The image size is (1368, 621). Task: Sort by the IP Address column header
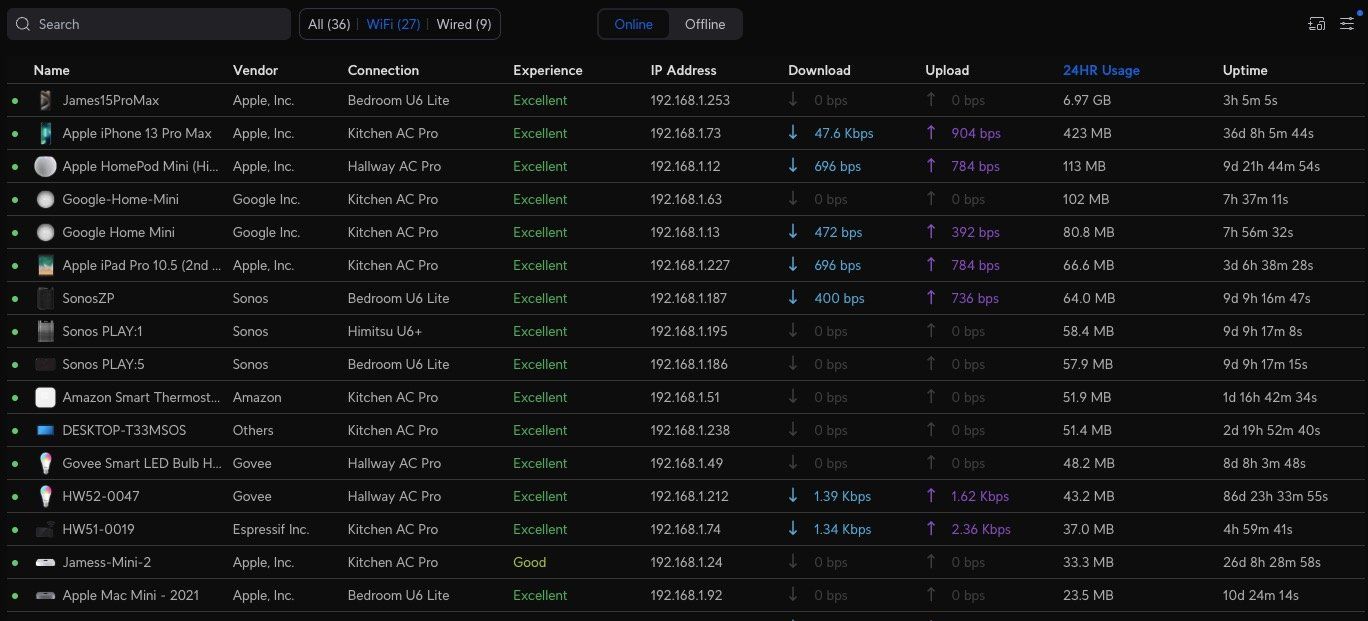[683, 70]
